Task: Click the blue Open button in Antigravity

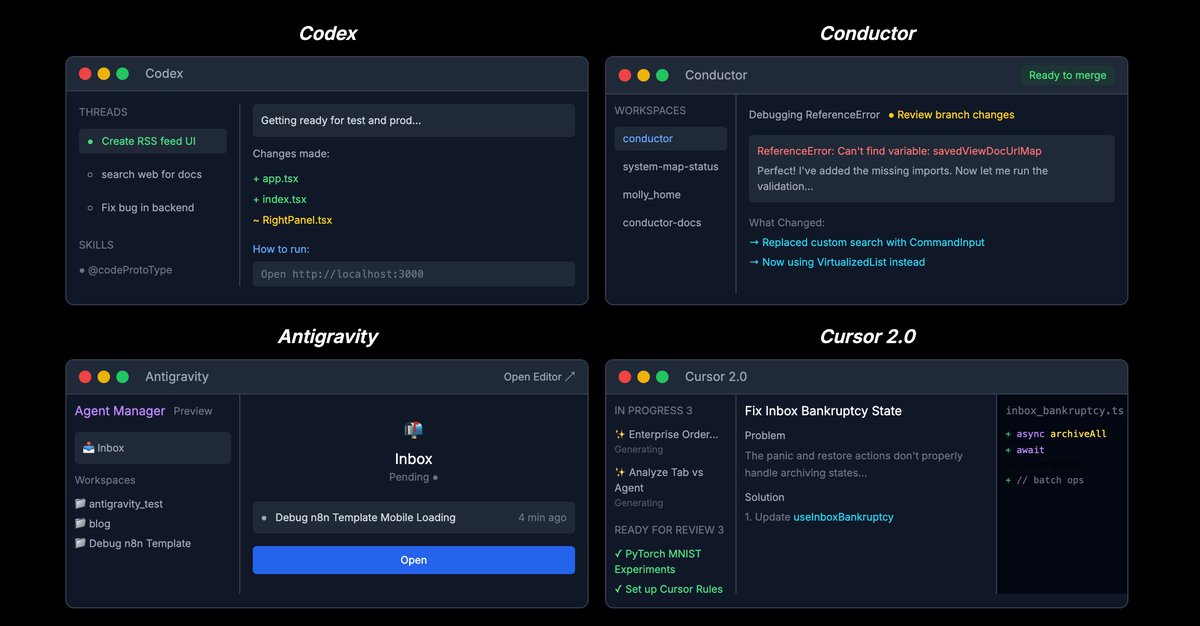Action: click(x=413, y=560)
